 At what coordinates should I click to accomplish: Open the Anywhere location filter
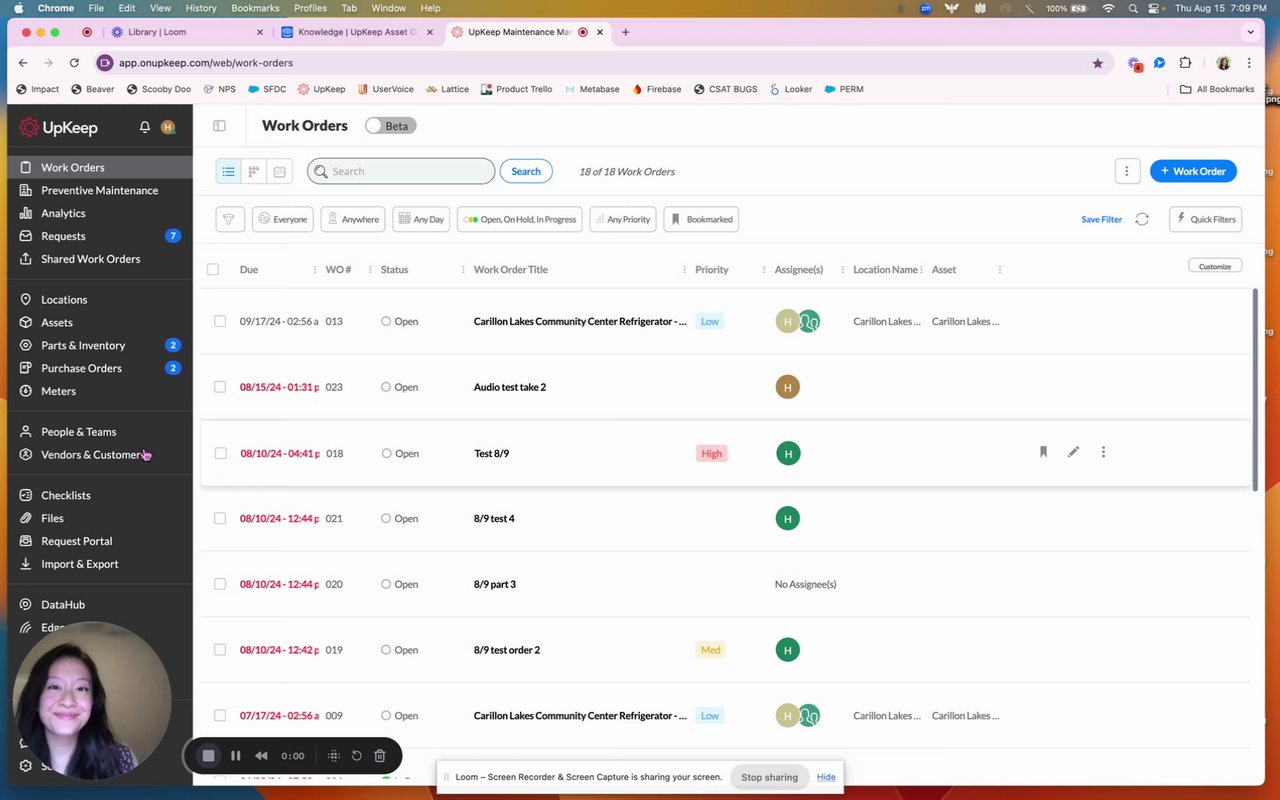[353, 219]
